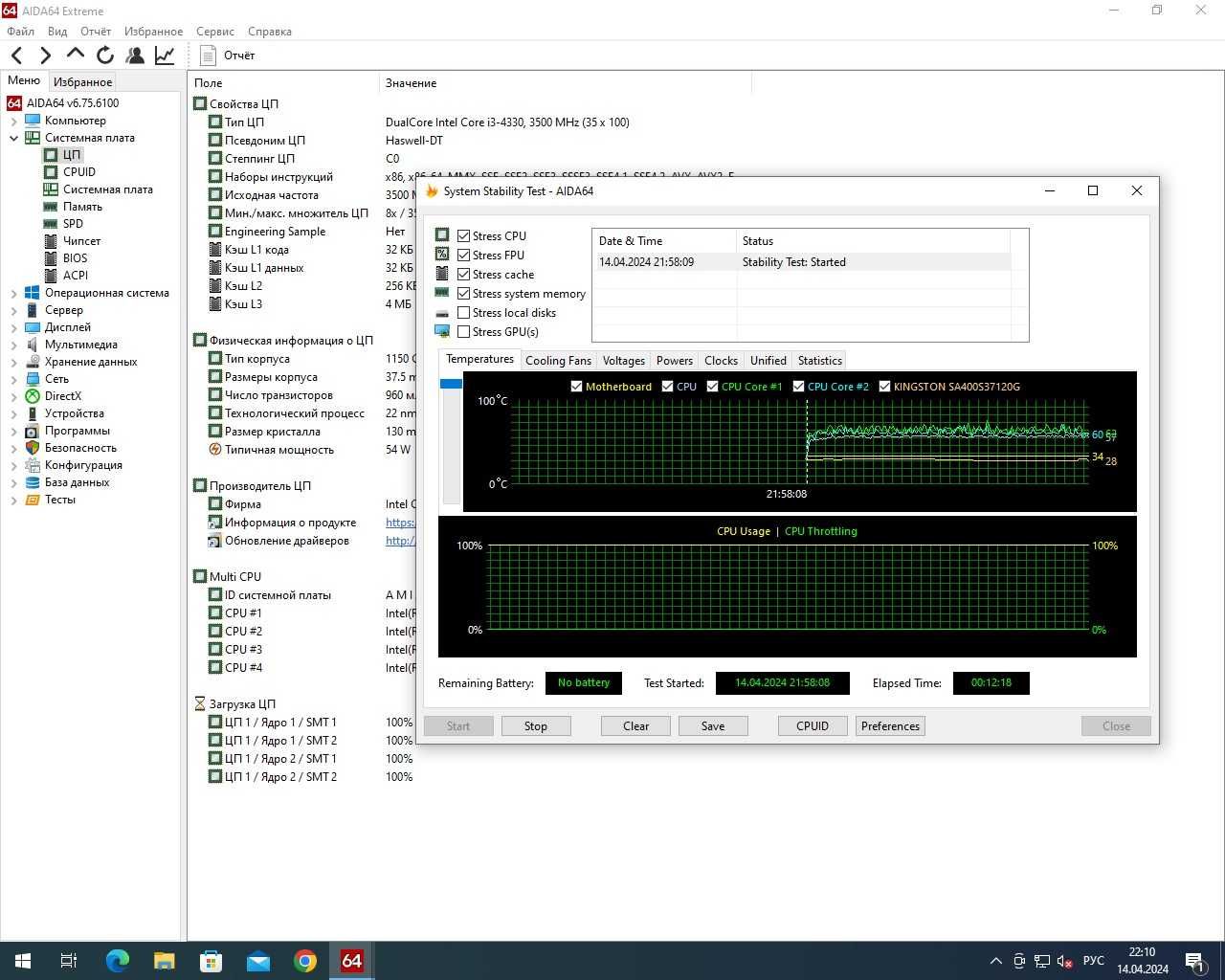Image resolution: width=1225 pixels, height=980 pixels.
Task: Click the РУС language indicator
Action: [1094, 961]
